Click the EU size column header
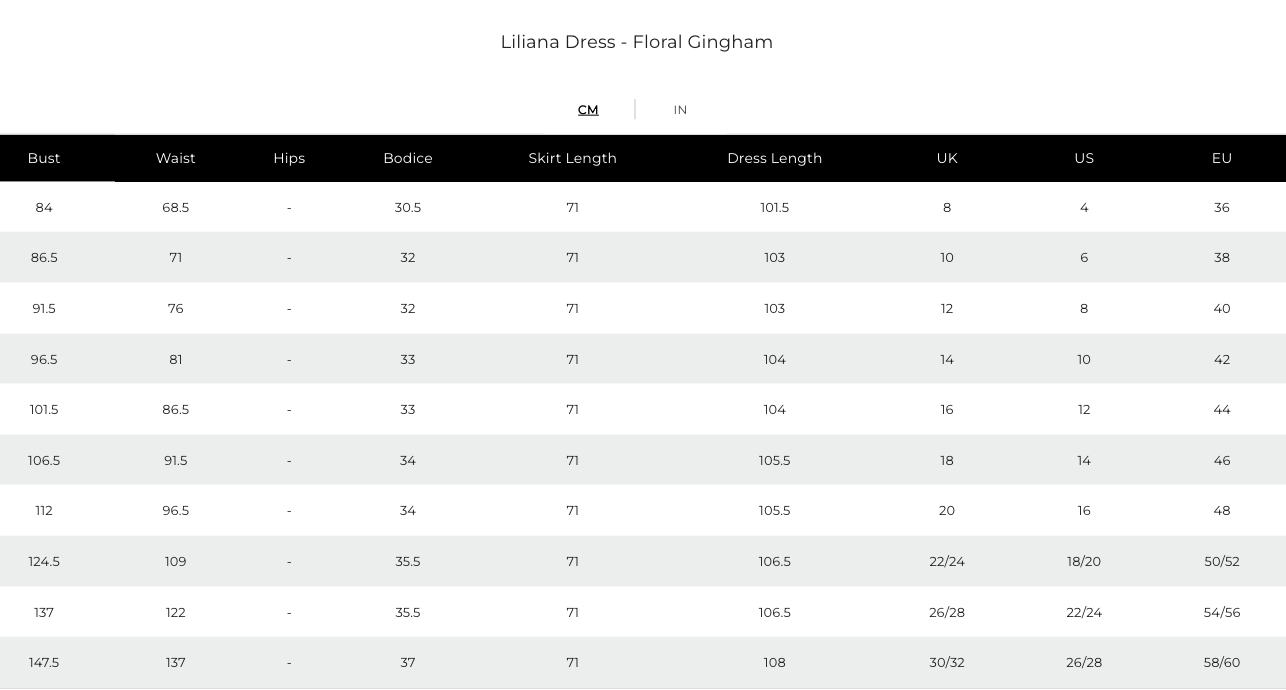The image size is (1286, 690). (1222, 158)
